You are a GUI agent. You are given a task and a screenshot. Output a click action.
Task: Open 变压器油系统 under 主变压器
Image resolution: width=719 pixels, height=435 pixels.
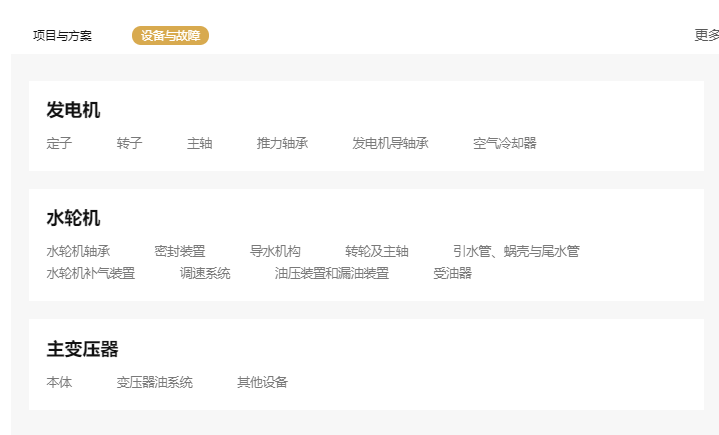point(154,382)
